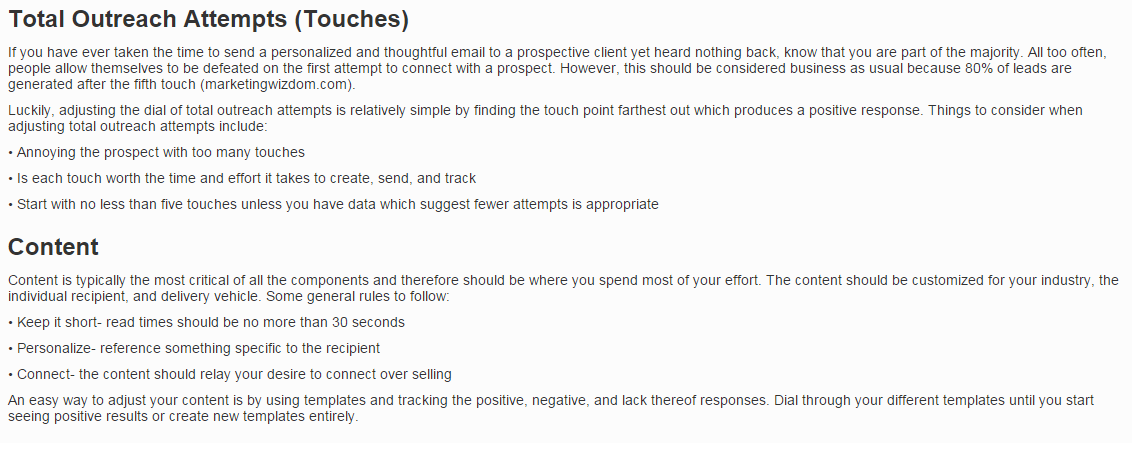Click the 'Content' section heading
The height and width of the screenshot is (454, 1132).
53,247
